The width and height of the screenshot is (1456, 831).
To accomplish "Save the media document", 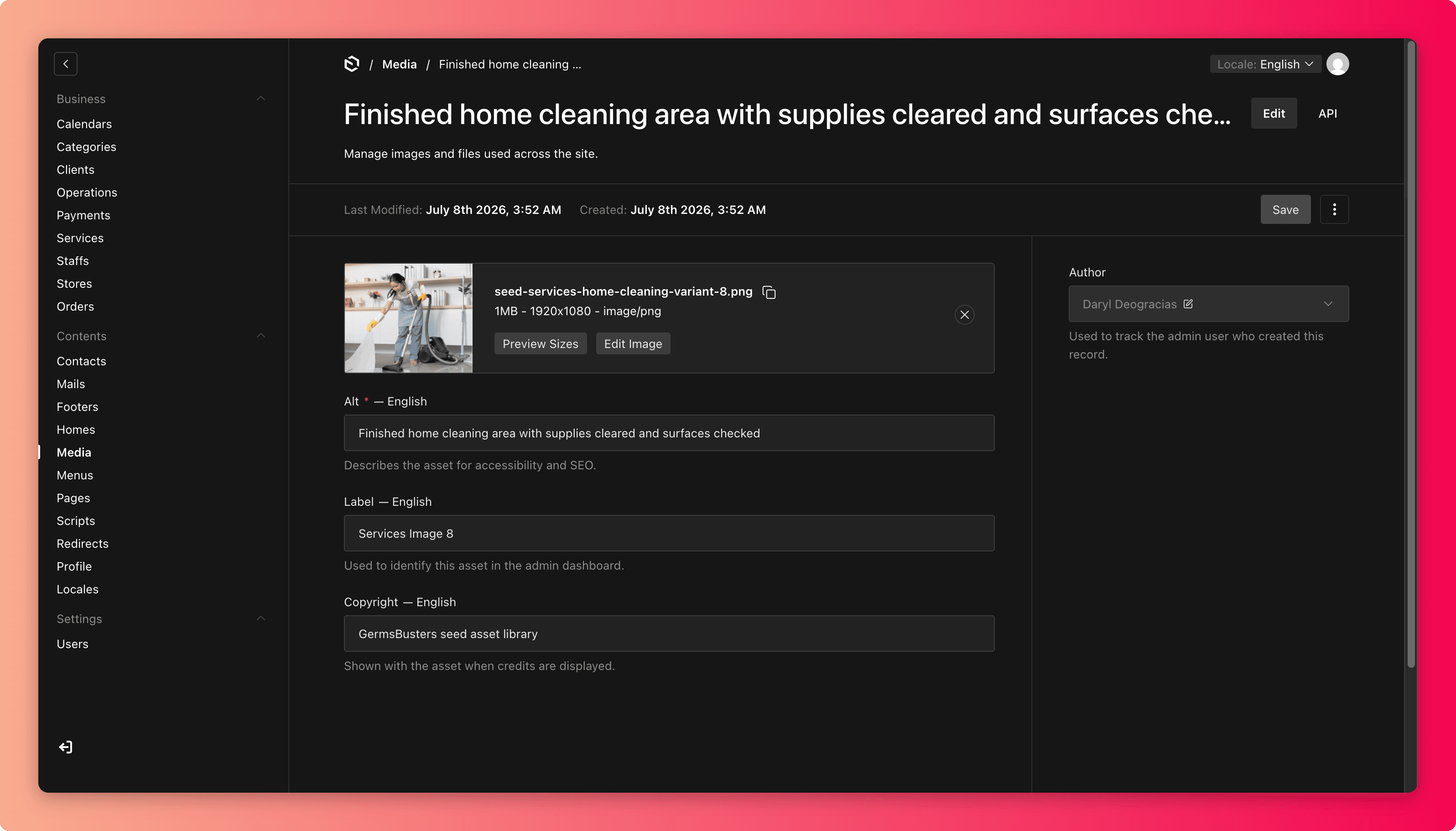I will tap(1285, 209).
